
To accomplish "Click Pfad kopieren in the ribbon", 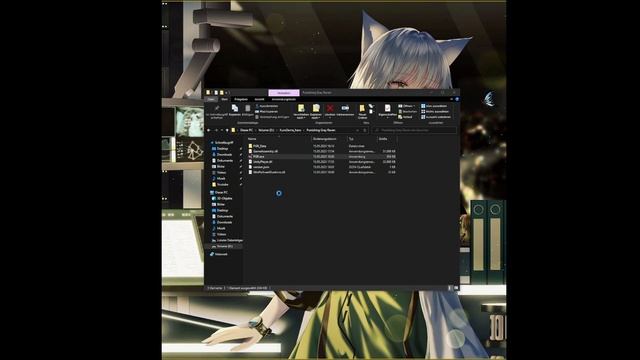I will 266,111.
